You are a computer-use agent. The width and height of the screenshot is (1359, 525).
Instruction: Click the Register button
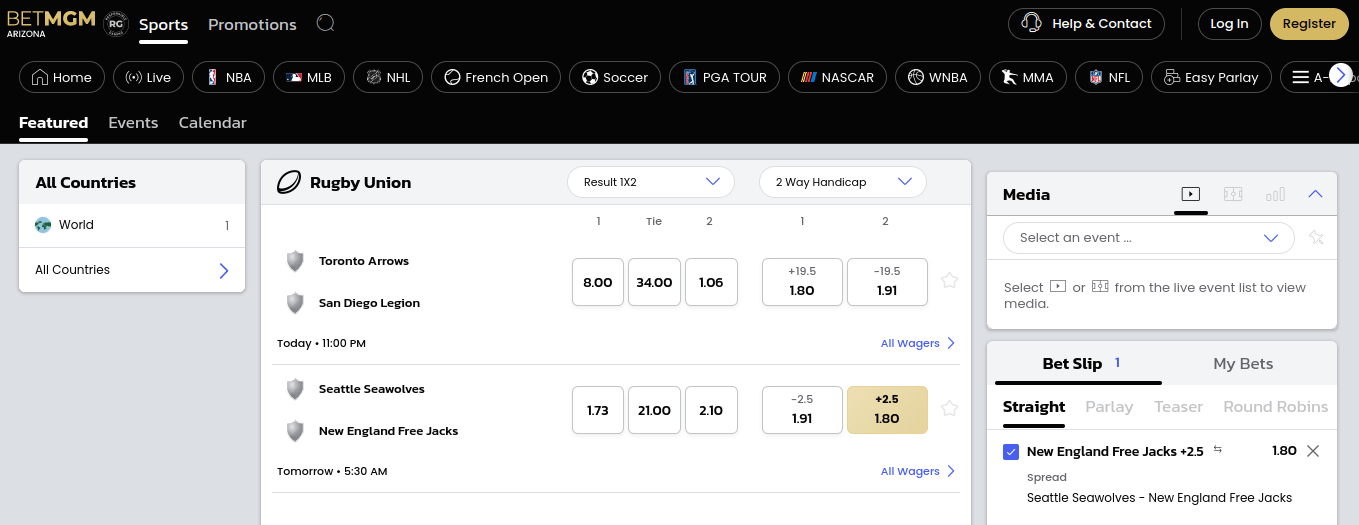(x=1309, y=24)
